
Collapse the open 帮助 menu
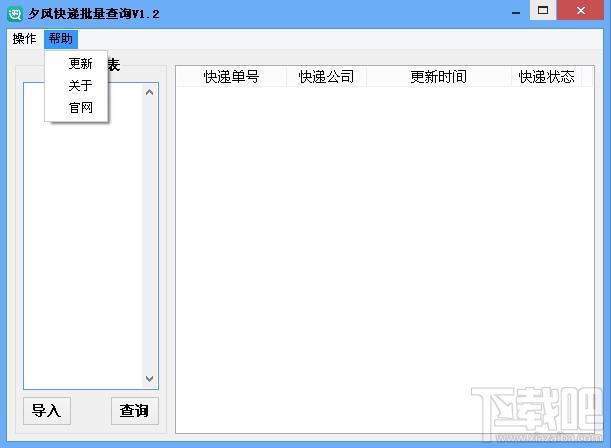point(60,39)
